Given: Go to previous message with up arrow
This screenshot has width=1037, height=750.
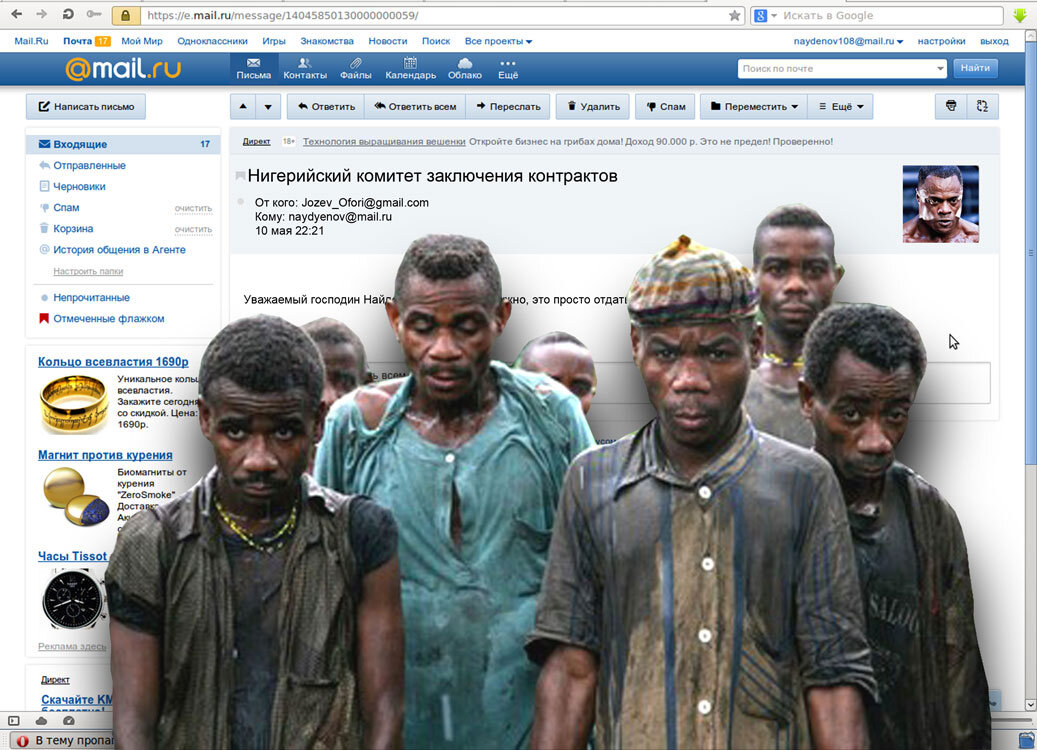Looking at the screenshot, I should click(x=243, y=106).
